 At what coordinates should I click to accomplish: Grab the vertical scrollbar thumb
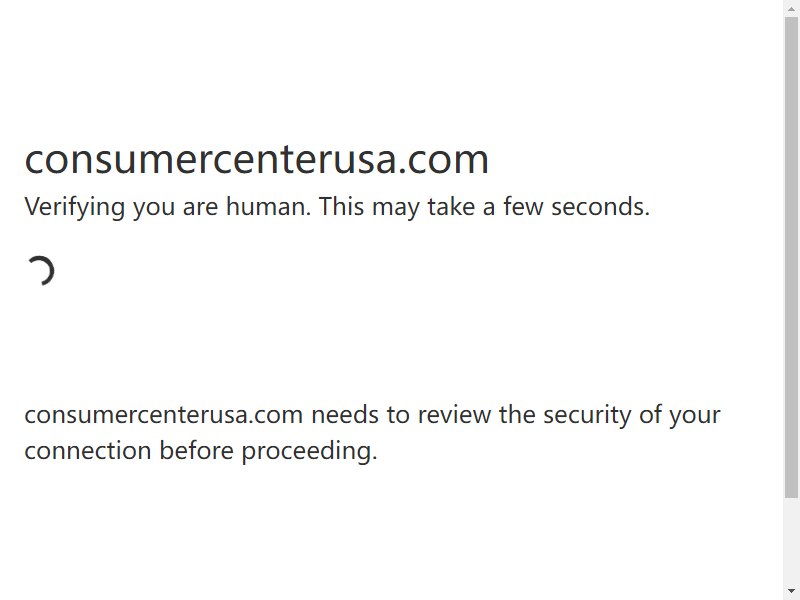point(791,258)
